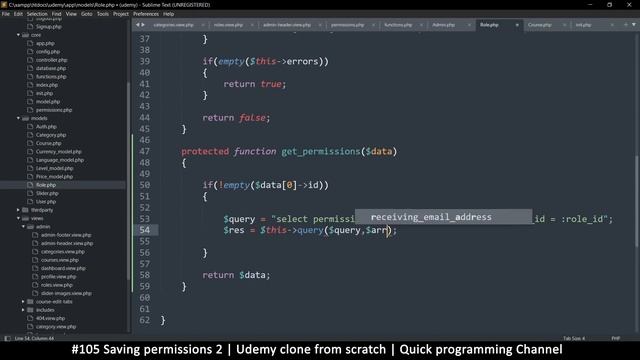Expand the thirdparty folder

click(x=18, y=210)
